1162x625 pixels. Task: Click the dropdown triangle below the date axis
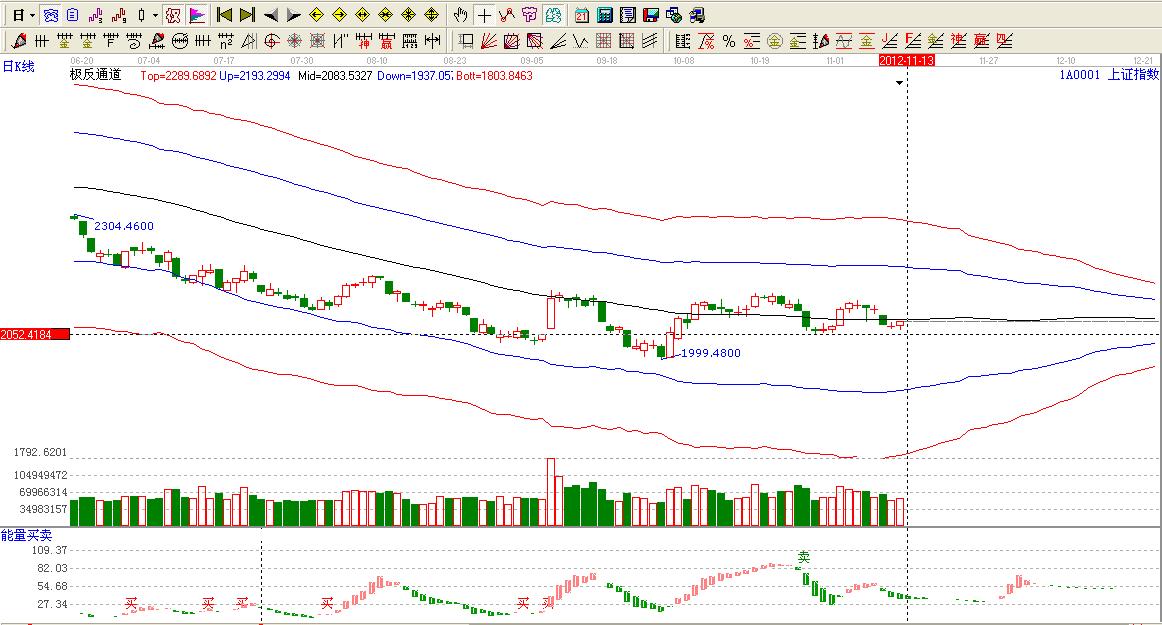[900, 83]
